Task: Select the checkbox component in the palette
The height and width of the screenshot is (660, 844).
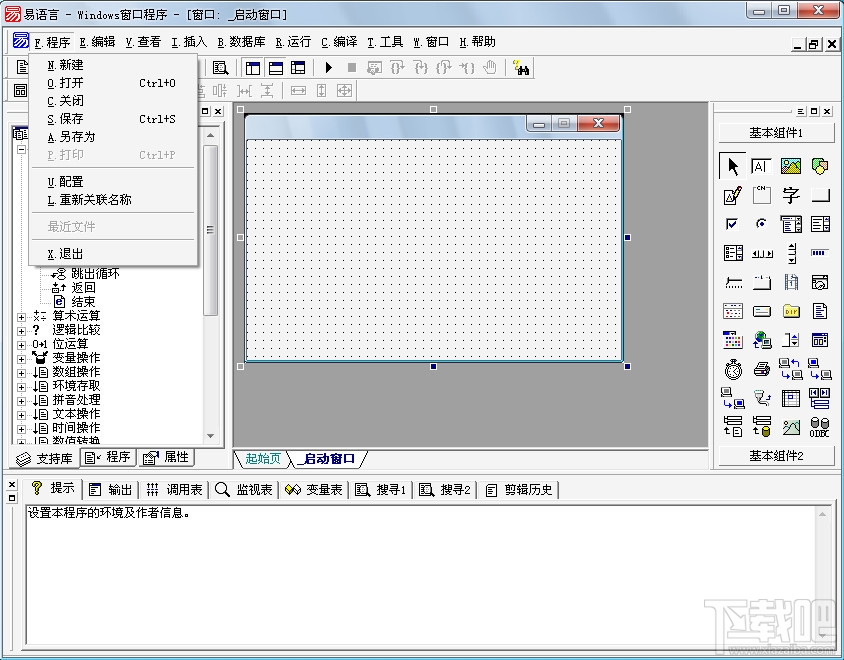Action: (733, 225)
